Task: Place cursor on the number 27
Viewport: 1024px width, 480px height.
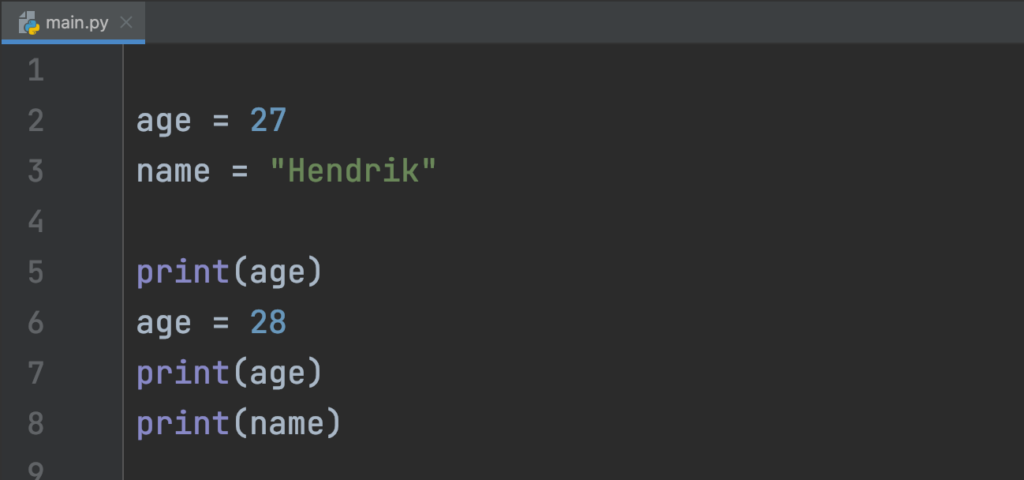Action: 268,121
